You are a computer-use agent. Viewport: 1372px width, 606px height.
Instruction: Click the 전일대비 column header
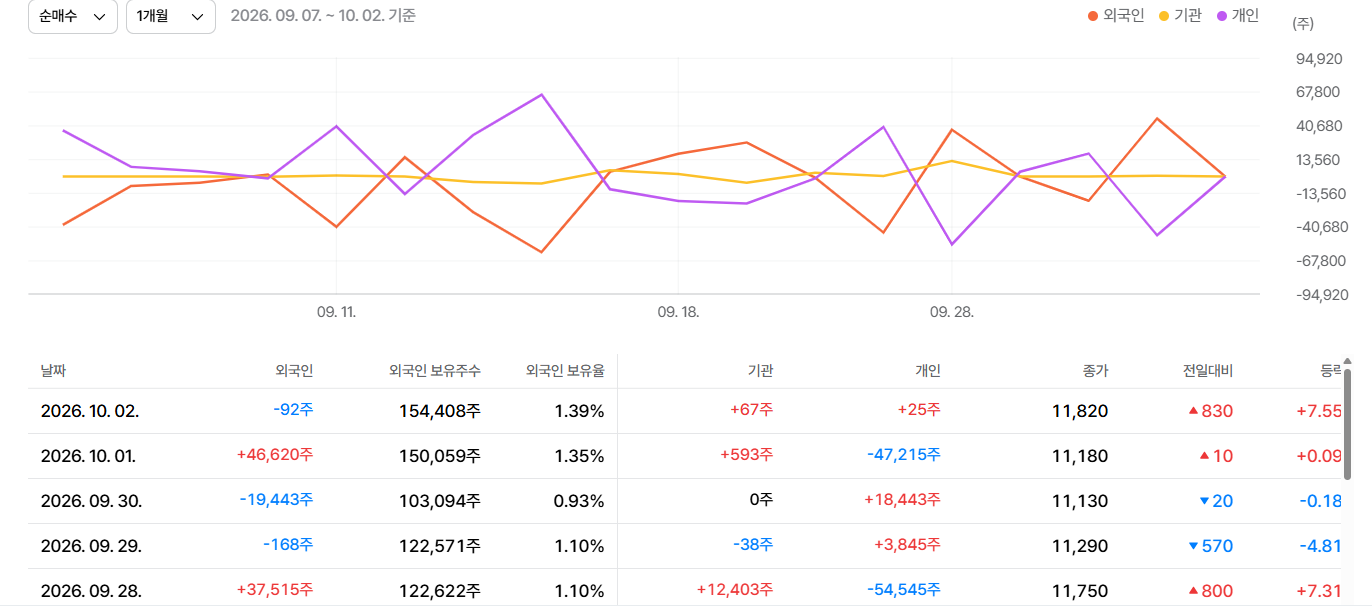(x=1207, y=371)
